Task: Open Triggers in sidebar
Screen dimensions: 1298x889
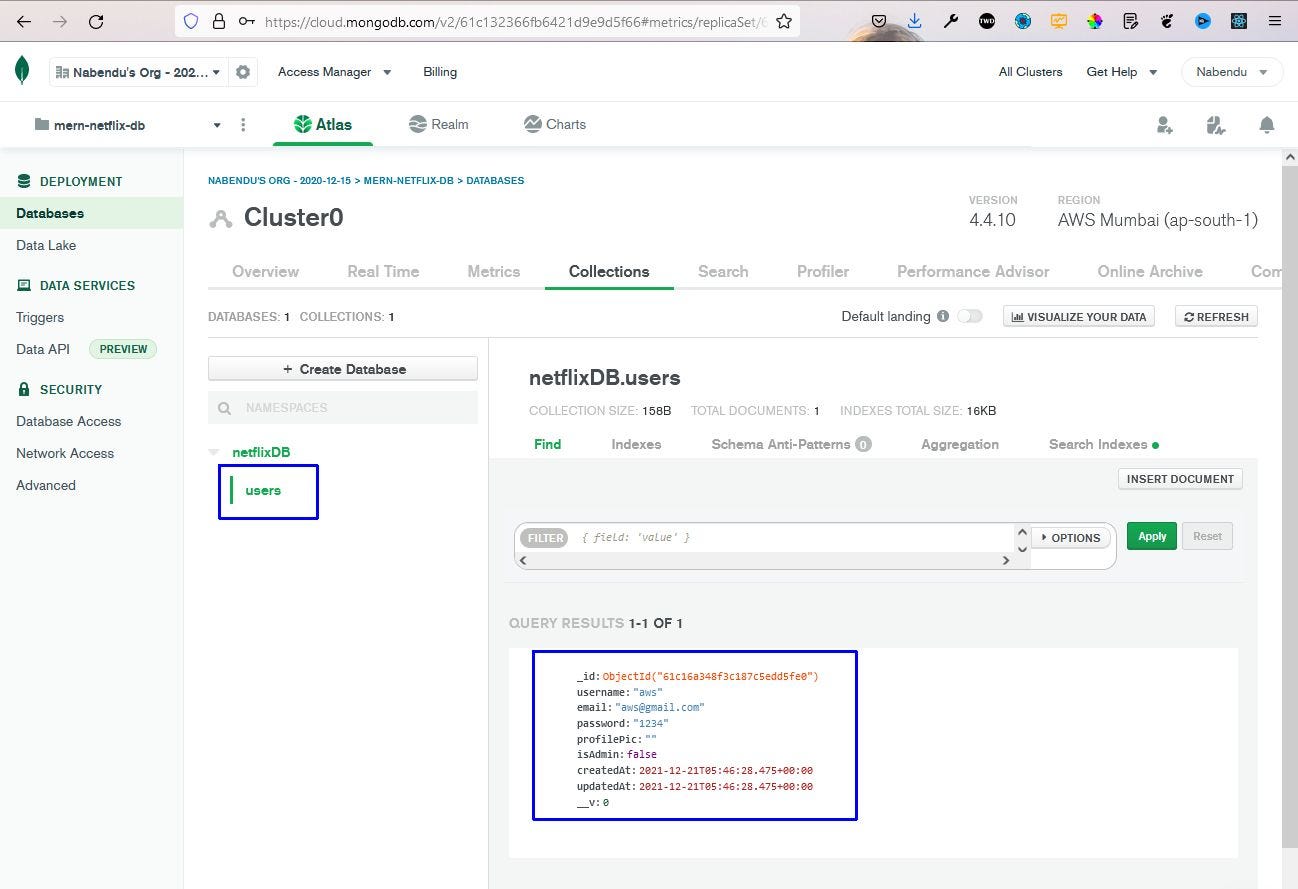Action: point(40,317)
